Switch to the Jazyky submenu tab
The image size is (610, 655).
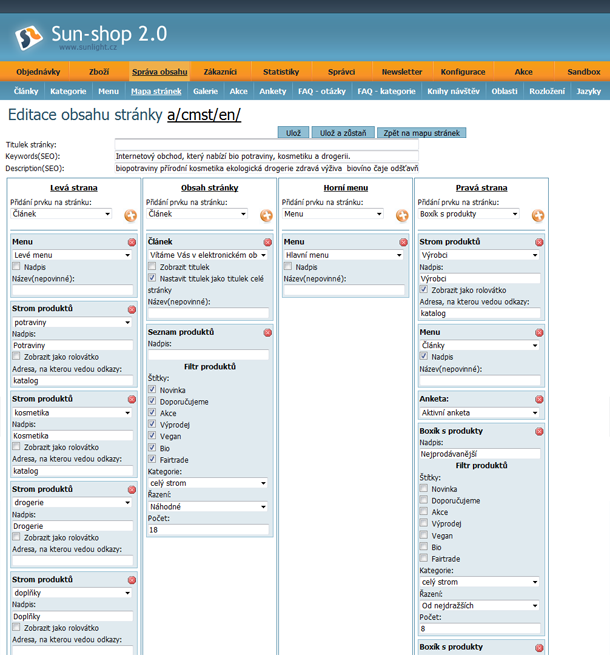(588, 91)
